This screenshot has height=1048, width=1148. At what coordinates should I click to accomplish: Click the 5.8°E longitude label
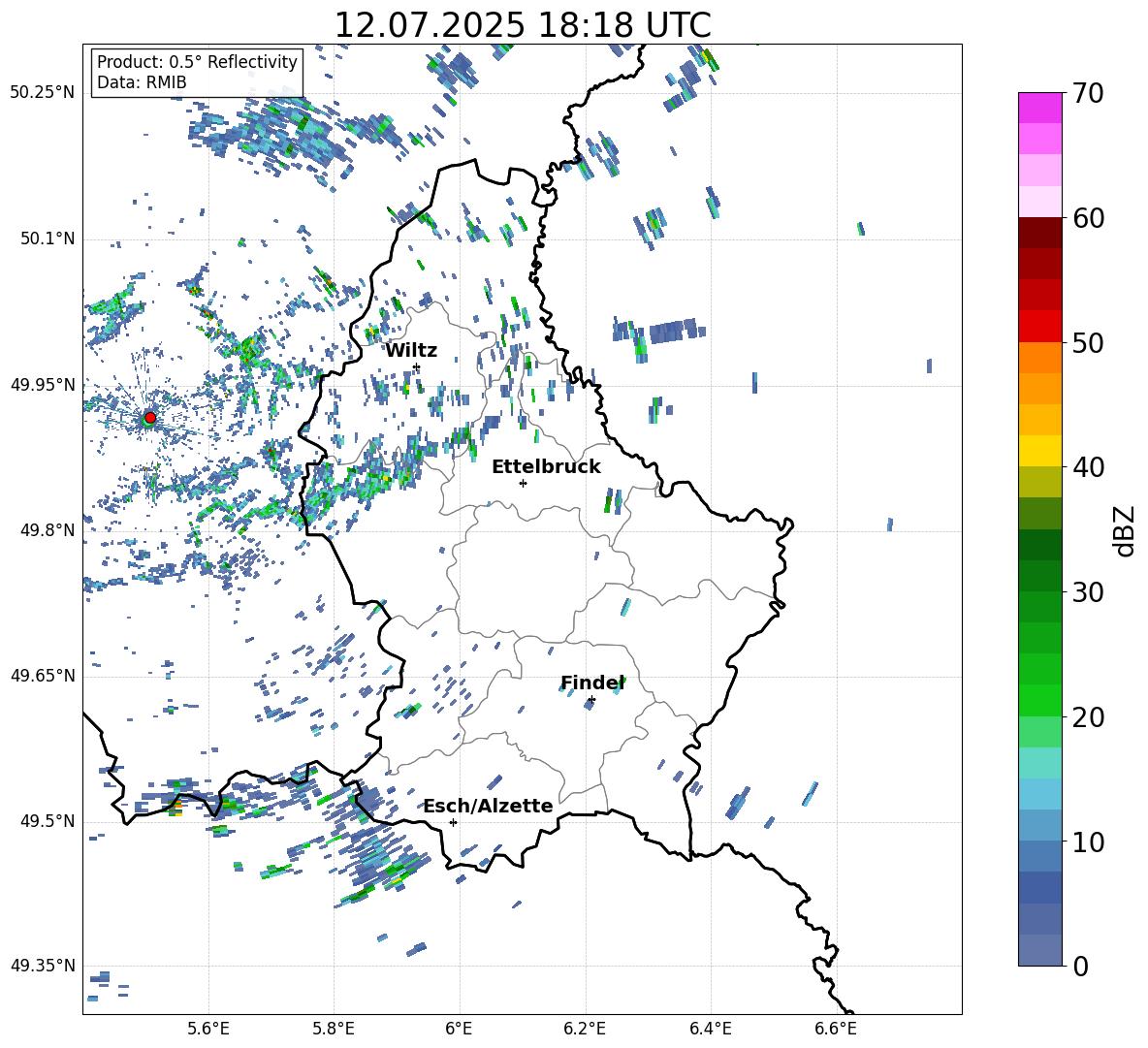pos(334,1029)
